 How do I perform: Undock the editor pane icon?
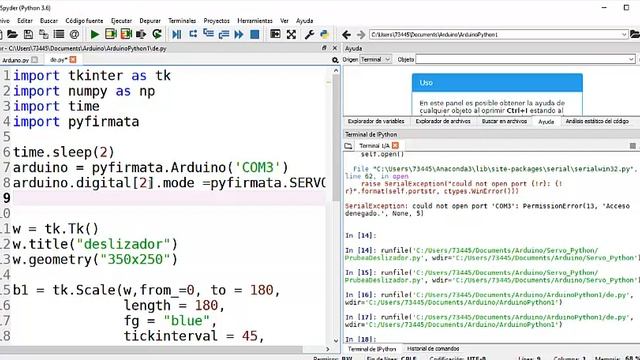[x=324, y=48]
